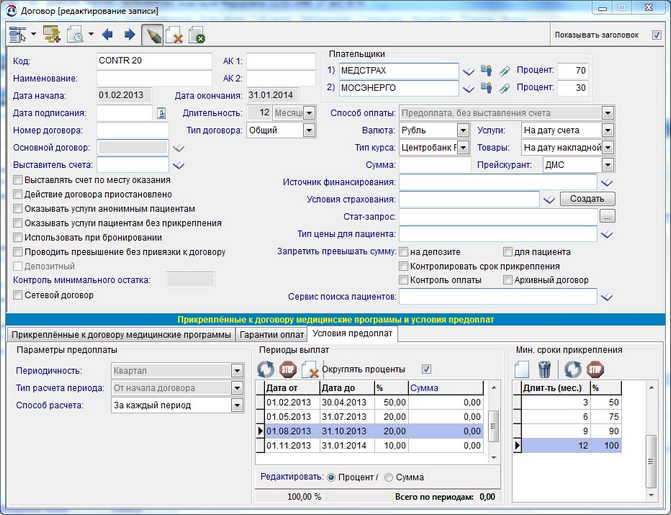Image resolution: width=671 pixels, height=515 pixels.
Task: Click scrollbar thumb in Периоды выплат table
Action: pos(493,426)
